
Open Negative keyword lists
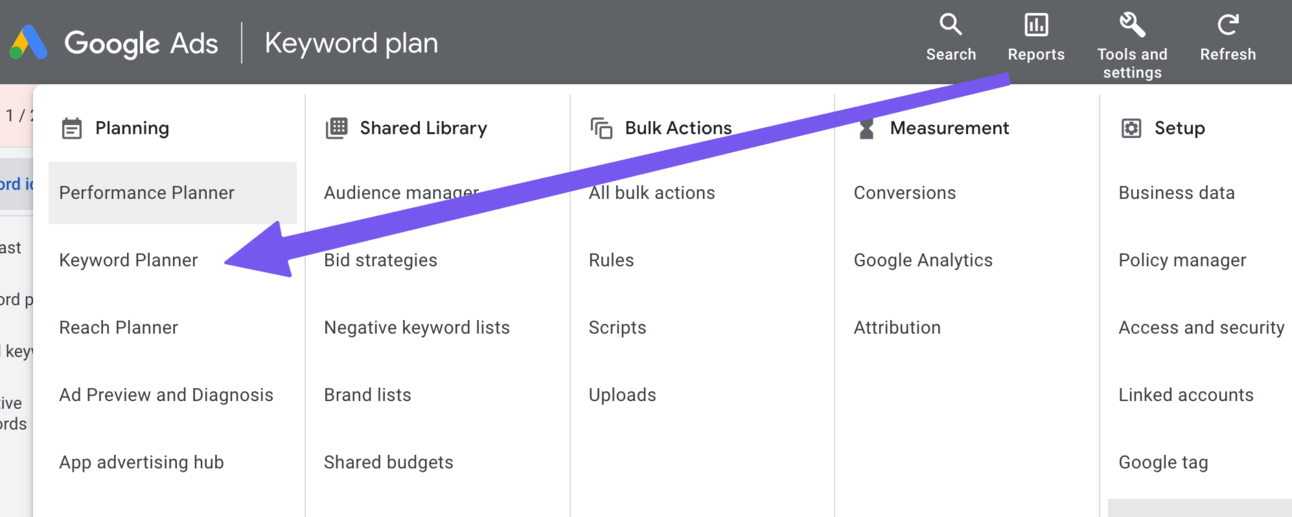[x=417, y=327]
